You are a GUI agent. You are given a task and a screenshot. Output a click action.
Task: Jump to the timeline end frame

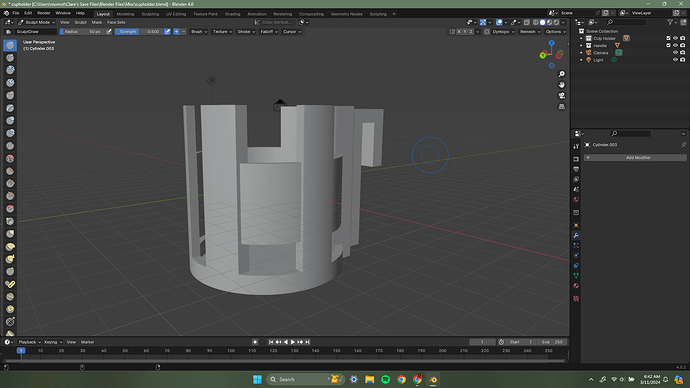308,342
